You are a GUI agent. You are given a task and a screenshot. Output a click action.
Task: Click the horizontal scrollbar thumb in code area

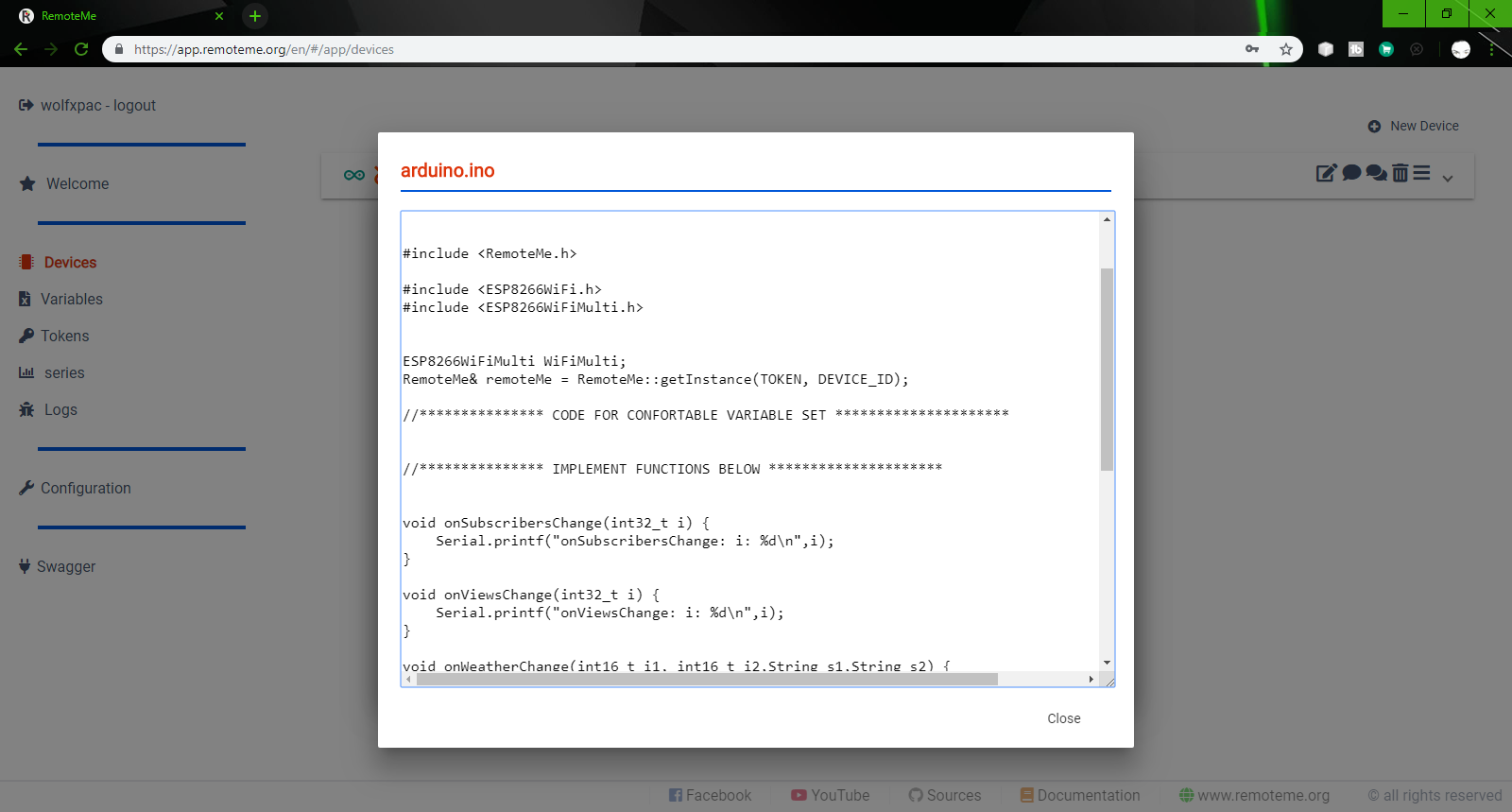707,679
